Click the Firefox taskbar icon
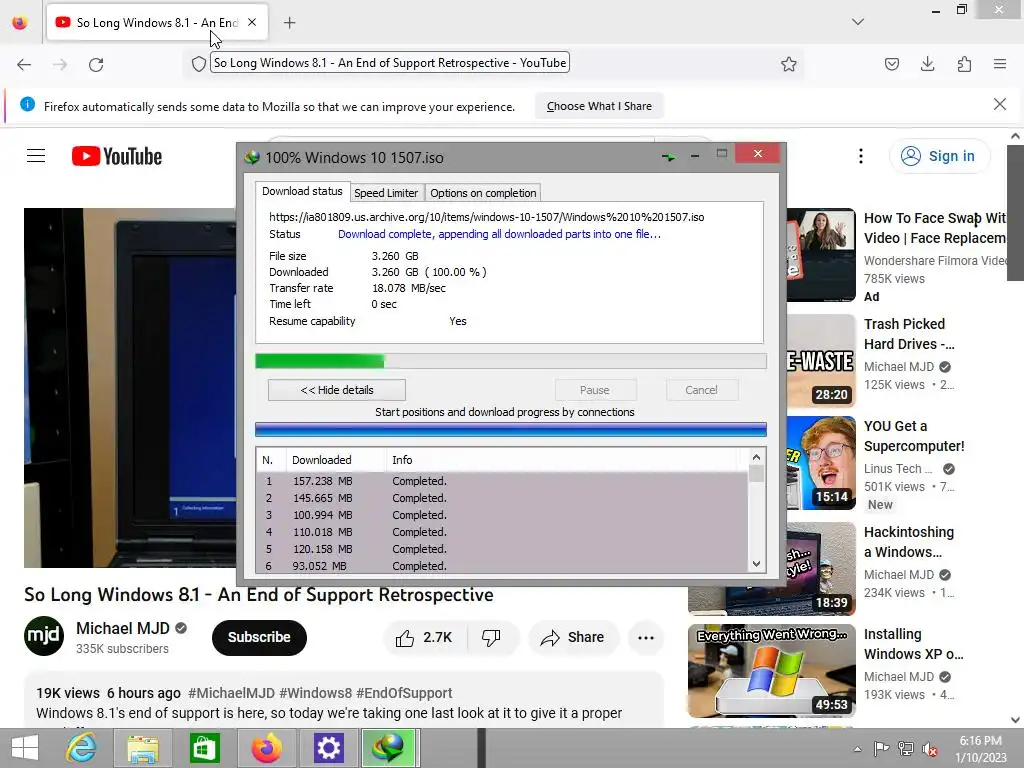The width and height of the screenshot is (1024, 768). point(266,748)
